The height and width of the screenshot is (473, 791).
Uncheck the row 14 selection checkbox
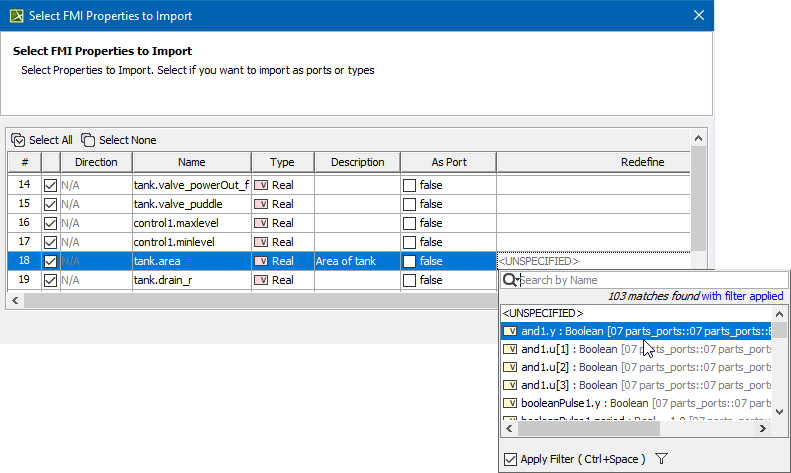50,185
